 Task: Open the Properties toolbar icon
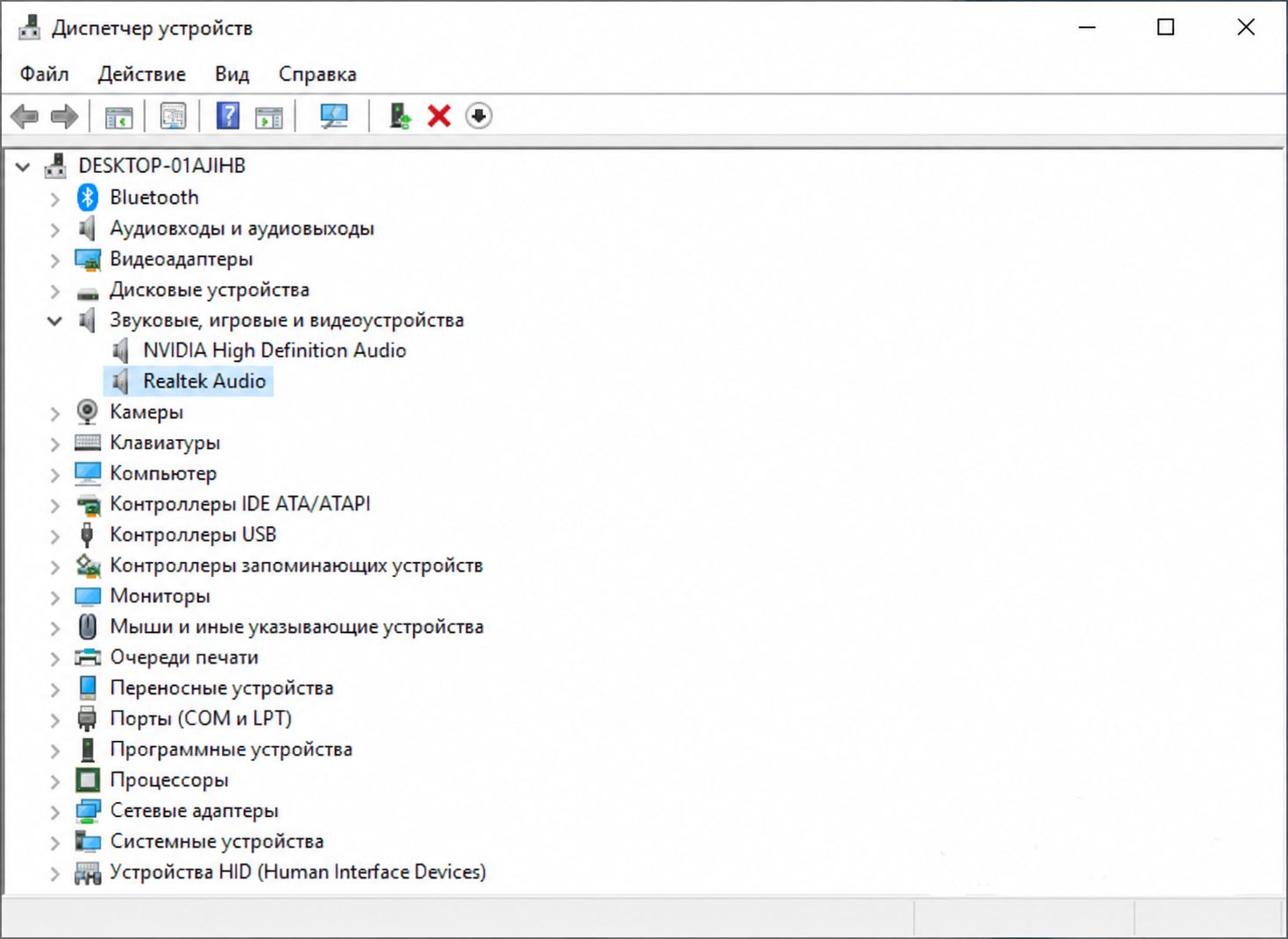tap(173, 116)
